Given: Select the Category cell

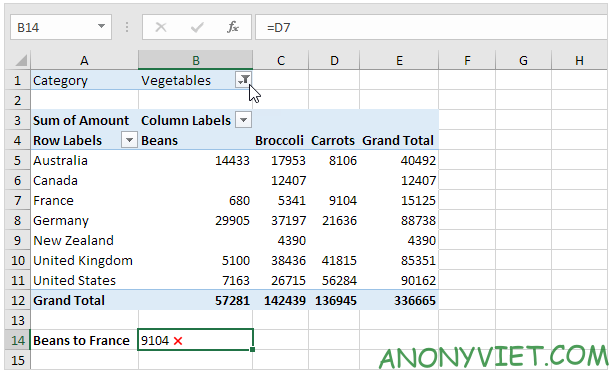Looking at the screenshot, I should 84,80.
